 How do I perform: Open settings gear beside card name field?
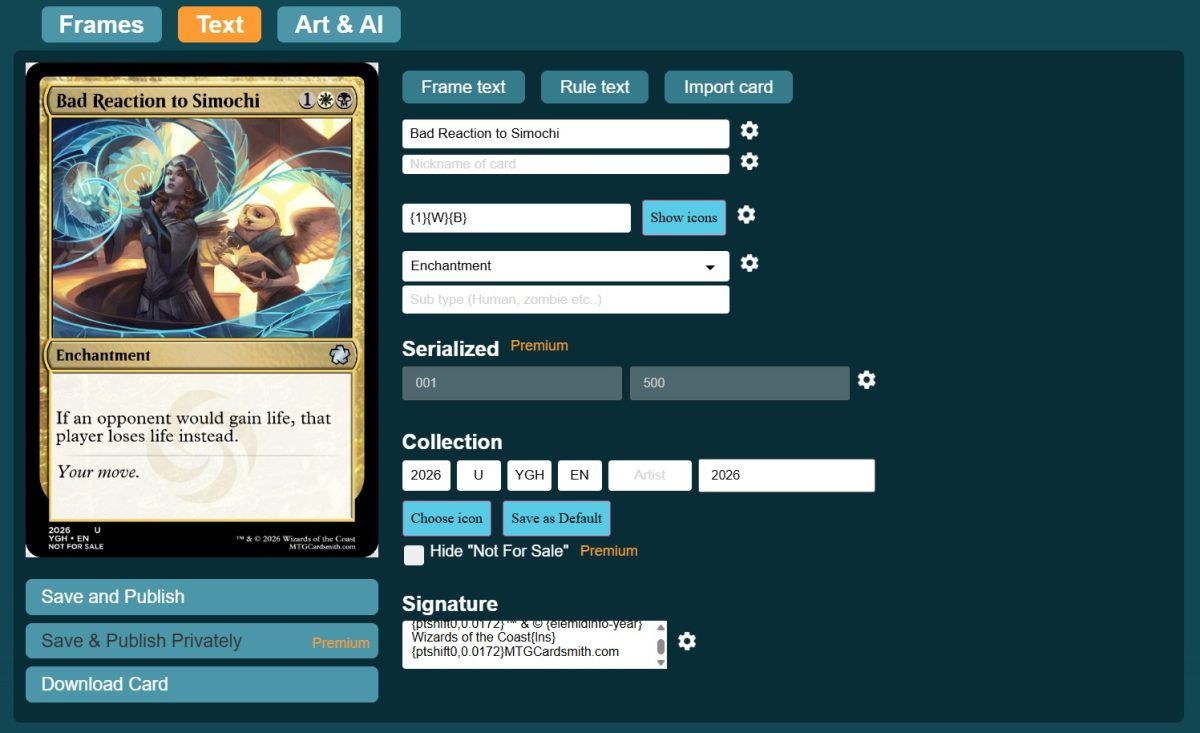[x=749, y=130]
